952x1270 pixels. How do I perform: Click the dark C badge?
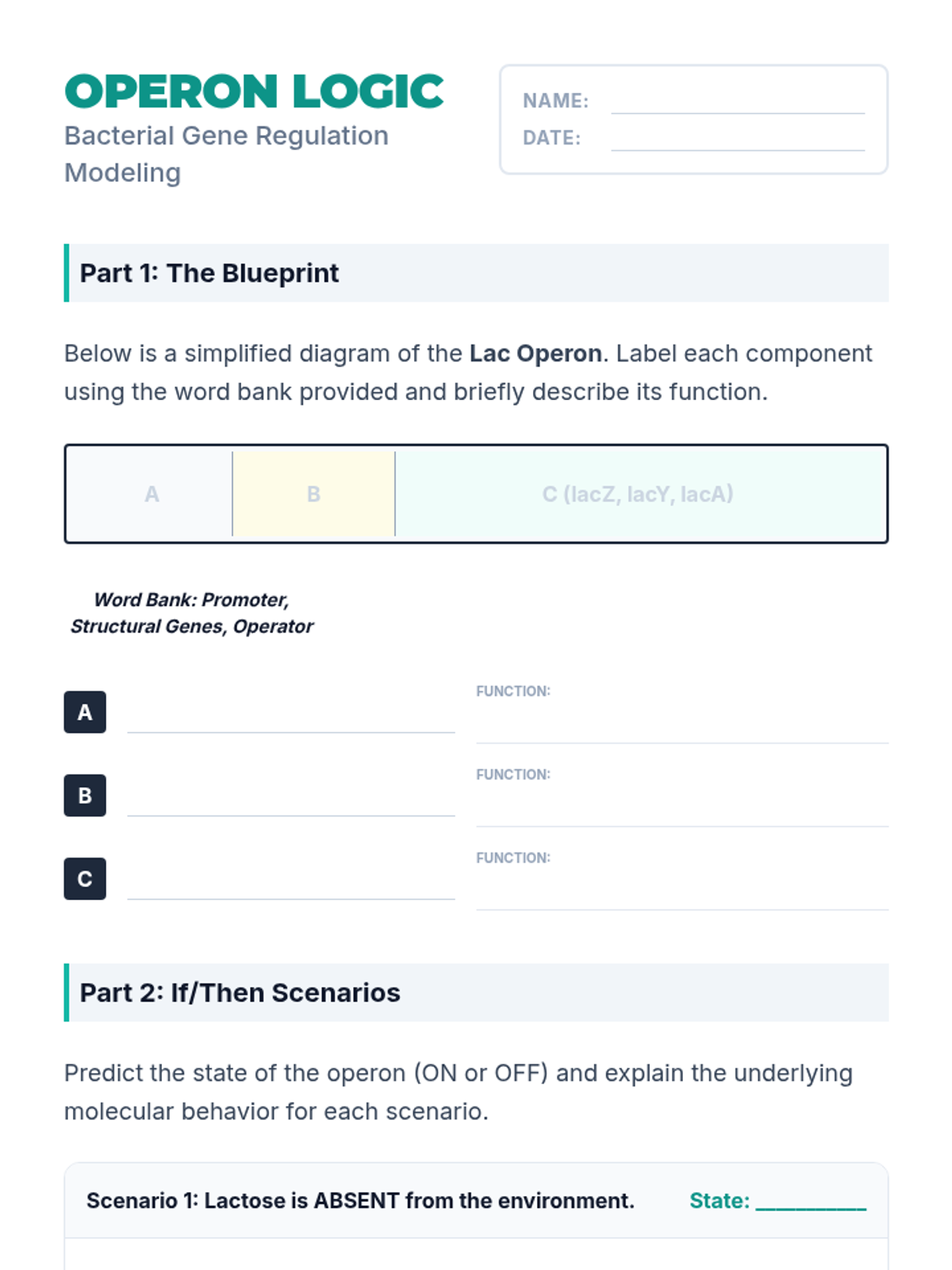click(85, 879)
